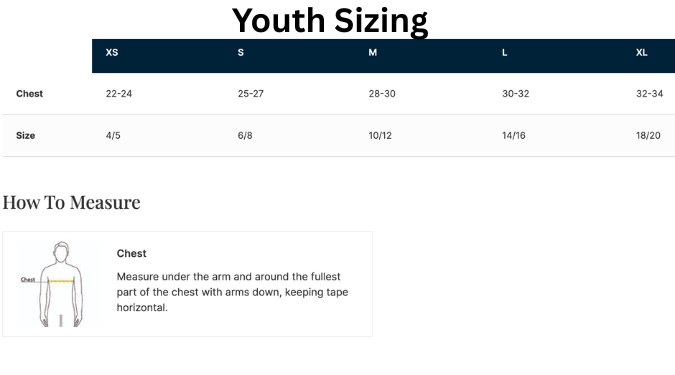Select the 6/8 size value

pos(245,136)
